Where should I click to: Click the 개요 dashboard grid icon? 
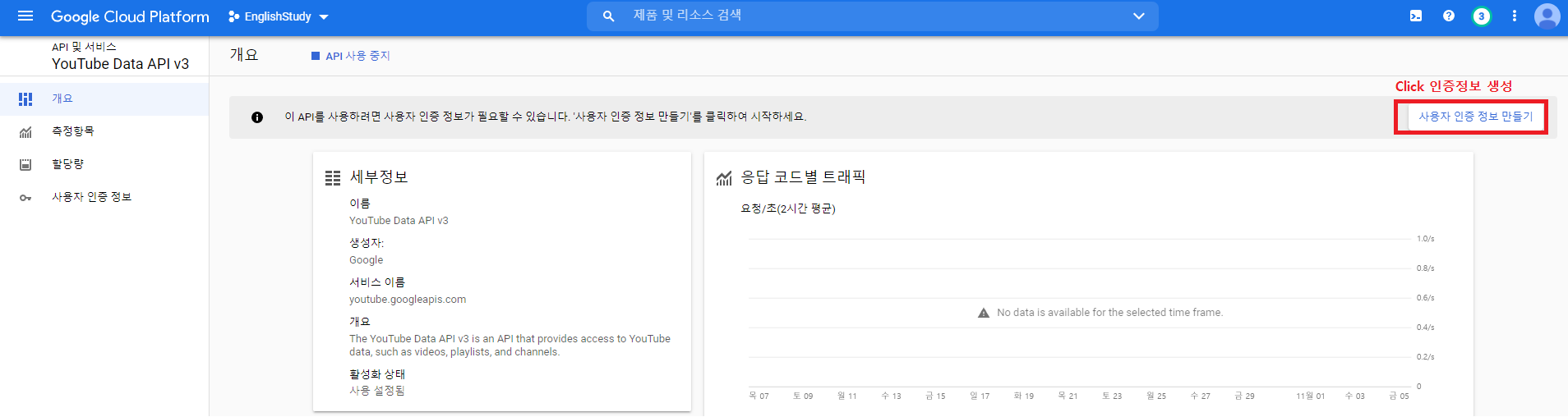[x=25, y=99]
